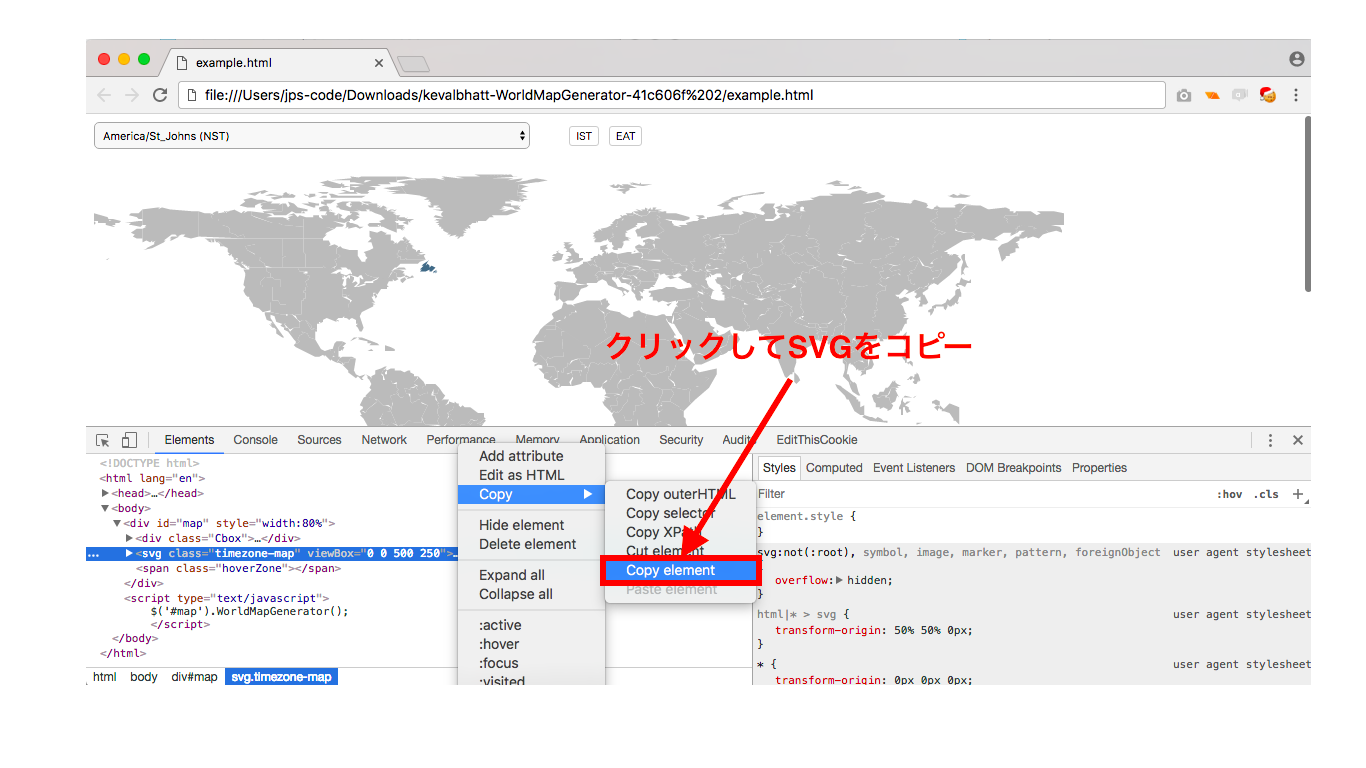
Task: Click the EAT button
Action: click(625, 136)
